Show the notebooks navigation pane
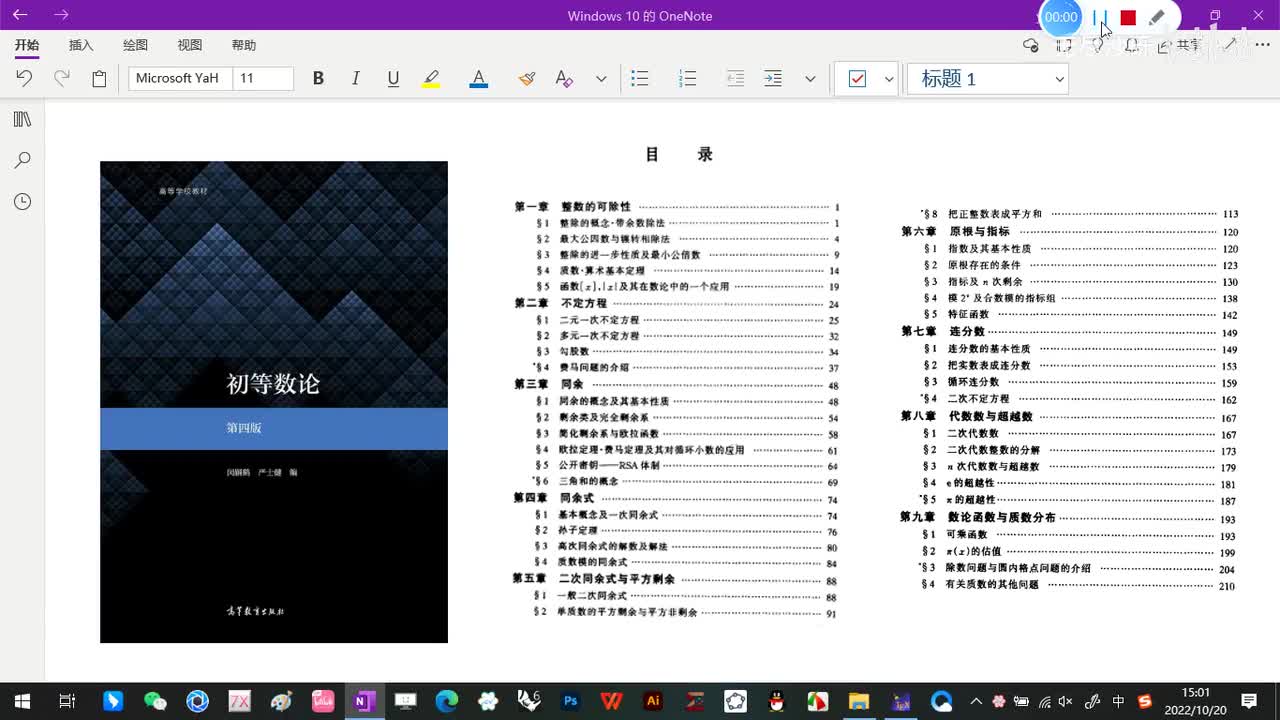 (22, 119)
